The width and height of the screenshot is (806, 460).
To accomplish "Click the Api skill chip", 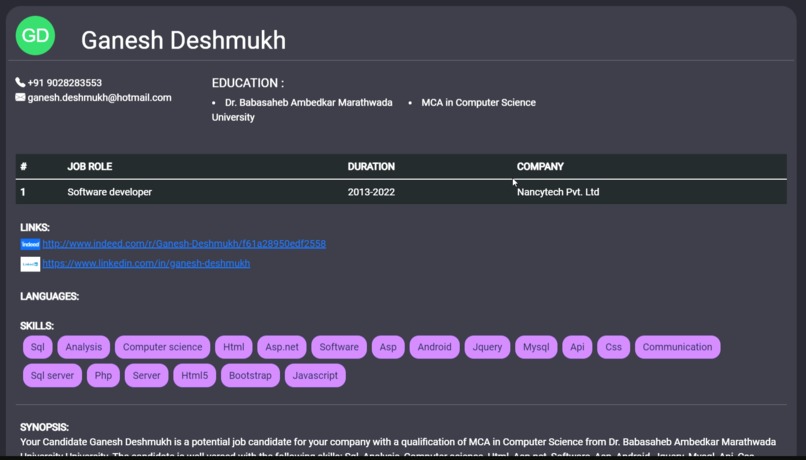I will [577, 347].
